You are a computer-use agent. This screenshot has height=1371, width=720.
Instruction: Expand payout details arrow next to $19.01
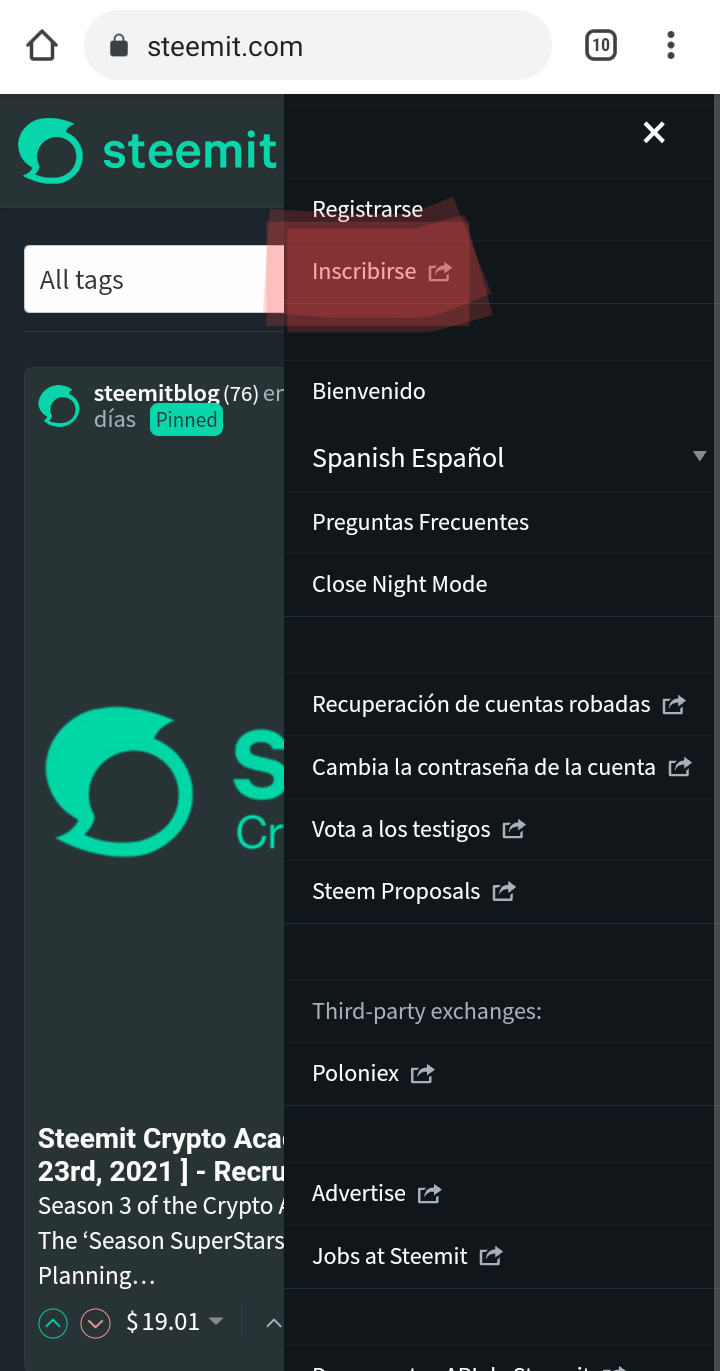[216, 1322]
